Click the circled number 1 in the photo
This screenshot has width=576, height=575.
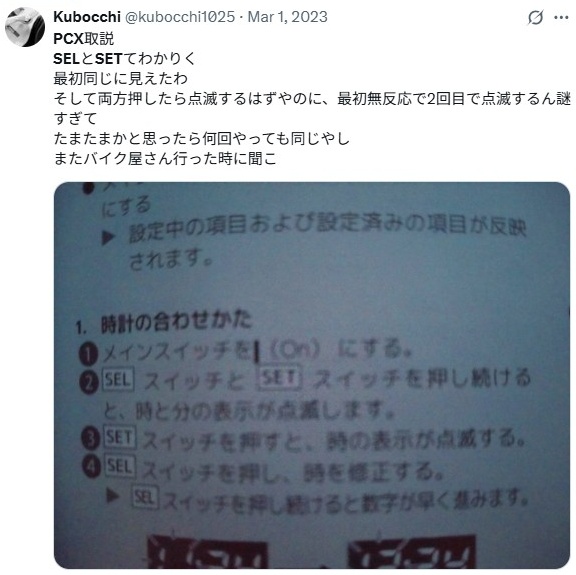[89, 354]
